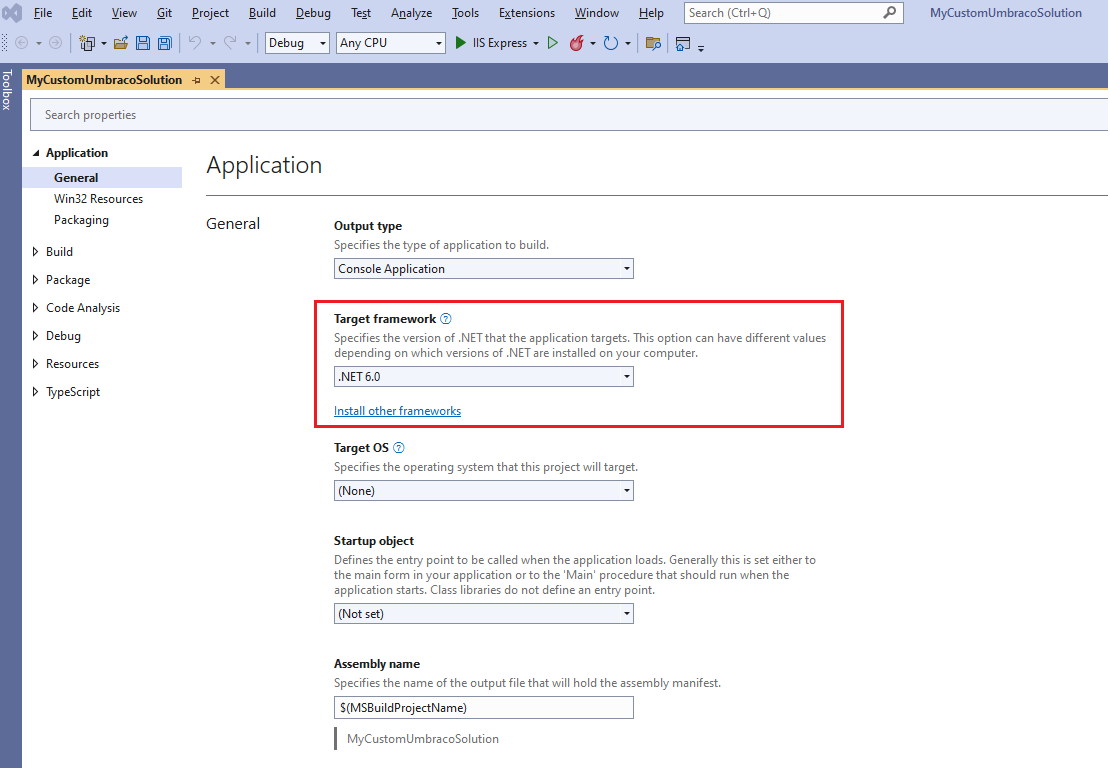1110x768 pixels.
Task: Click the New Project toolbar icon
Action: click(x=86, y=43)
